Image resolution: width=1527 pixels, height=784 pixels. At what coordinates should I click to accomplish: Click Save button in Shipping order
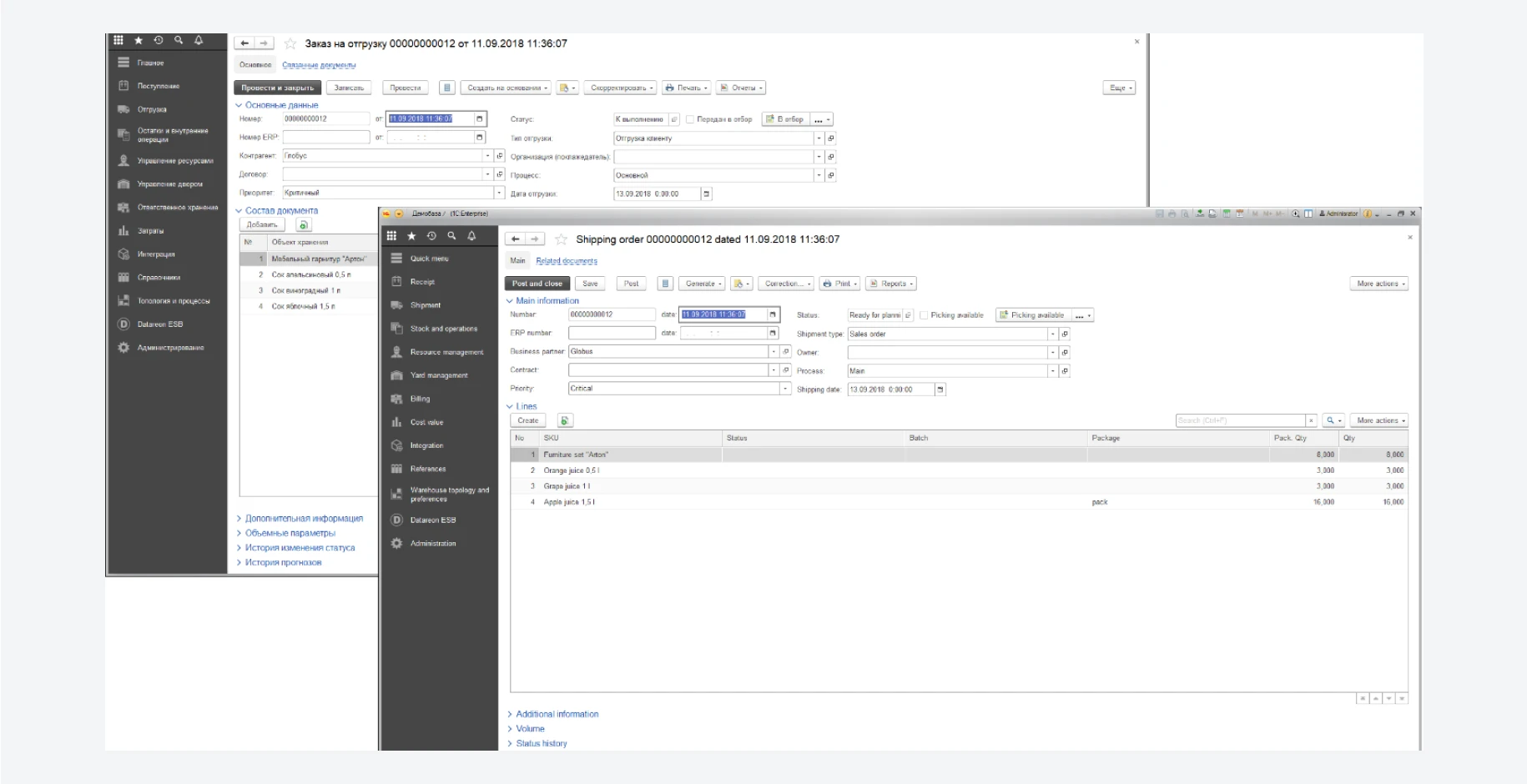pyautogui.click(x=590, y=284)
